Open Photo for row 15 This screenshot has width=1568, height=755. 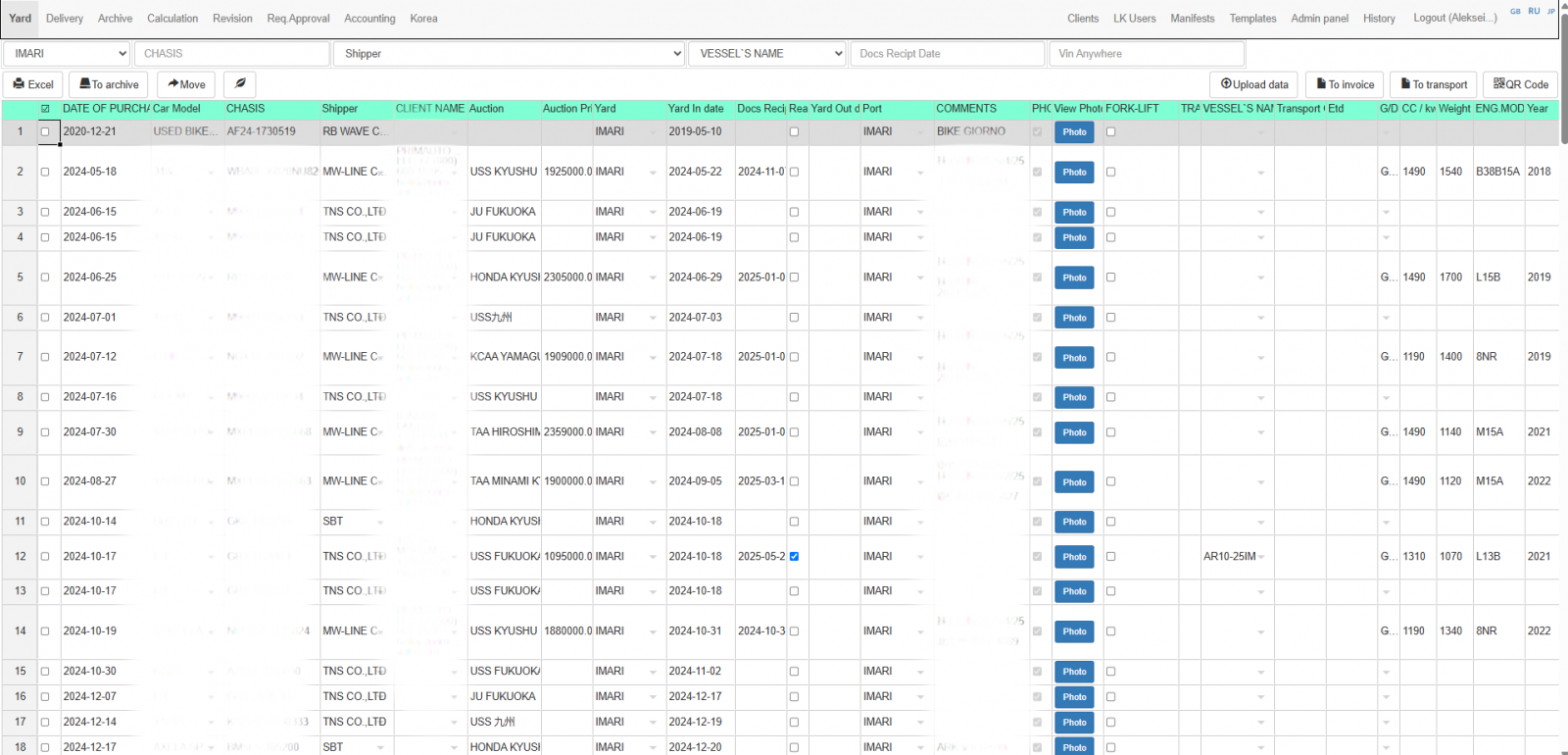[1074, 672]
